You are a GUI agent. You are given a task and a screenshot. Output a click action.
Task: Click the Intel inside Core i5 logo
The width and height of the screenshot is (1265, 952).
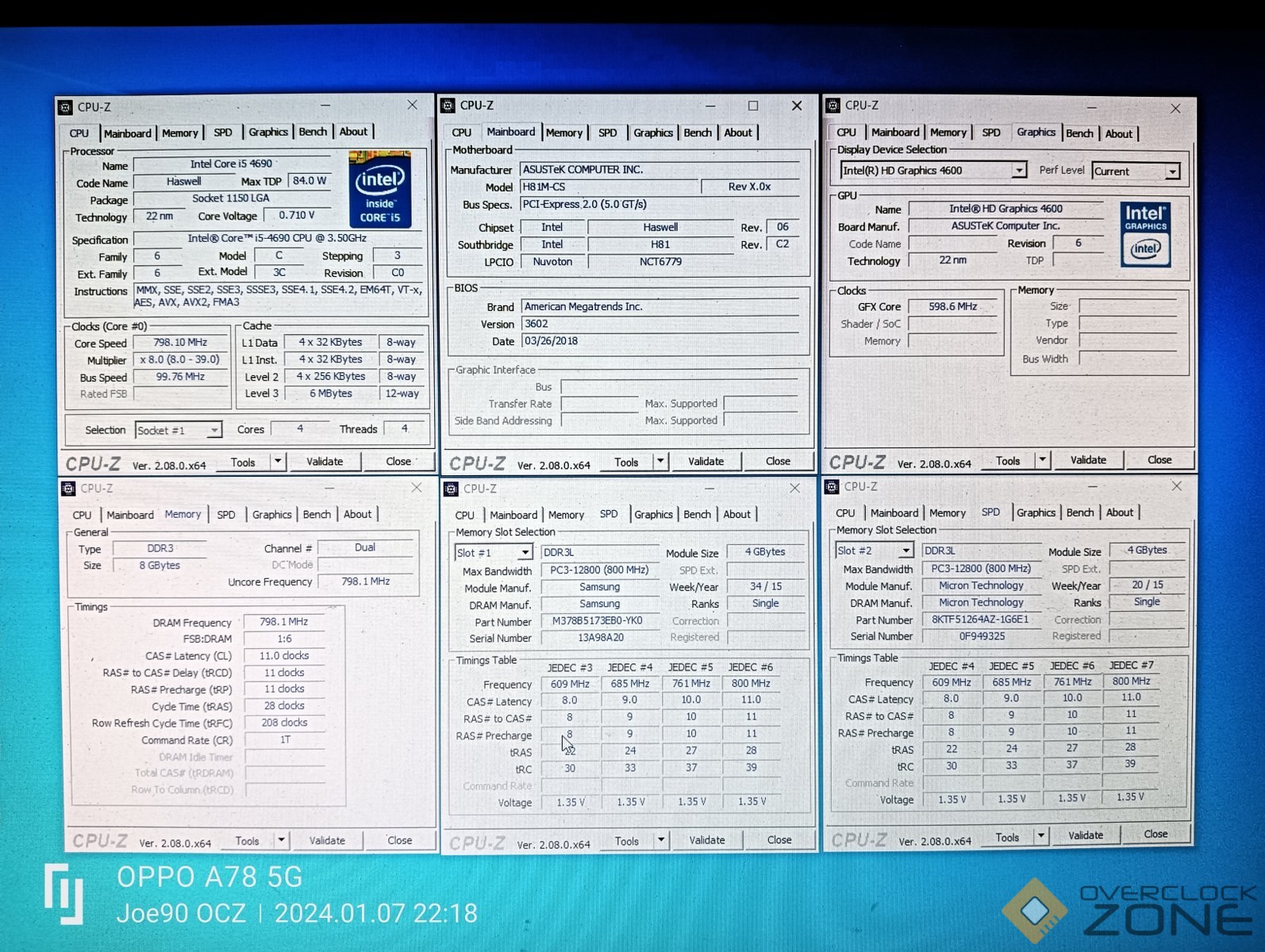[380, 189]
